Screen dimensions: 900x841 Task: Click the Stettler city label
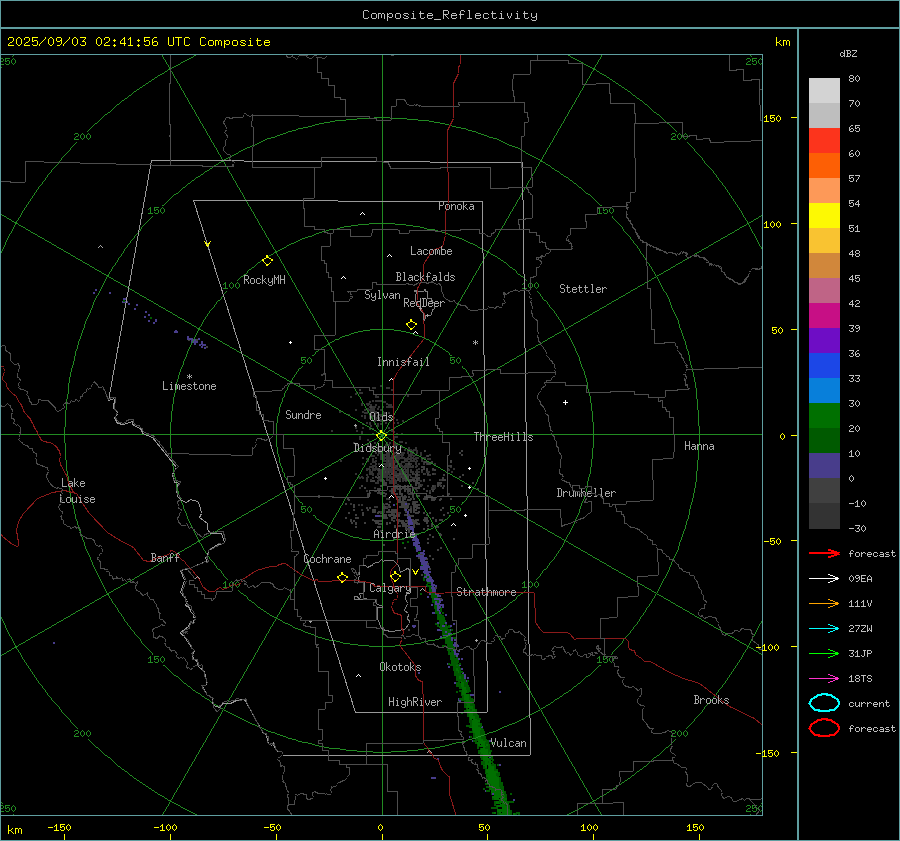tap(583, 289)
